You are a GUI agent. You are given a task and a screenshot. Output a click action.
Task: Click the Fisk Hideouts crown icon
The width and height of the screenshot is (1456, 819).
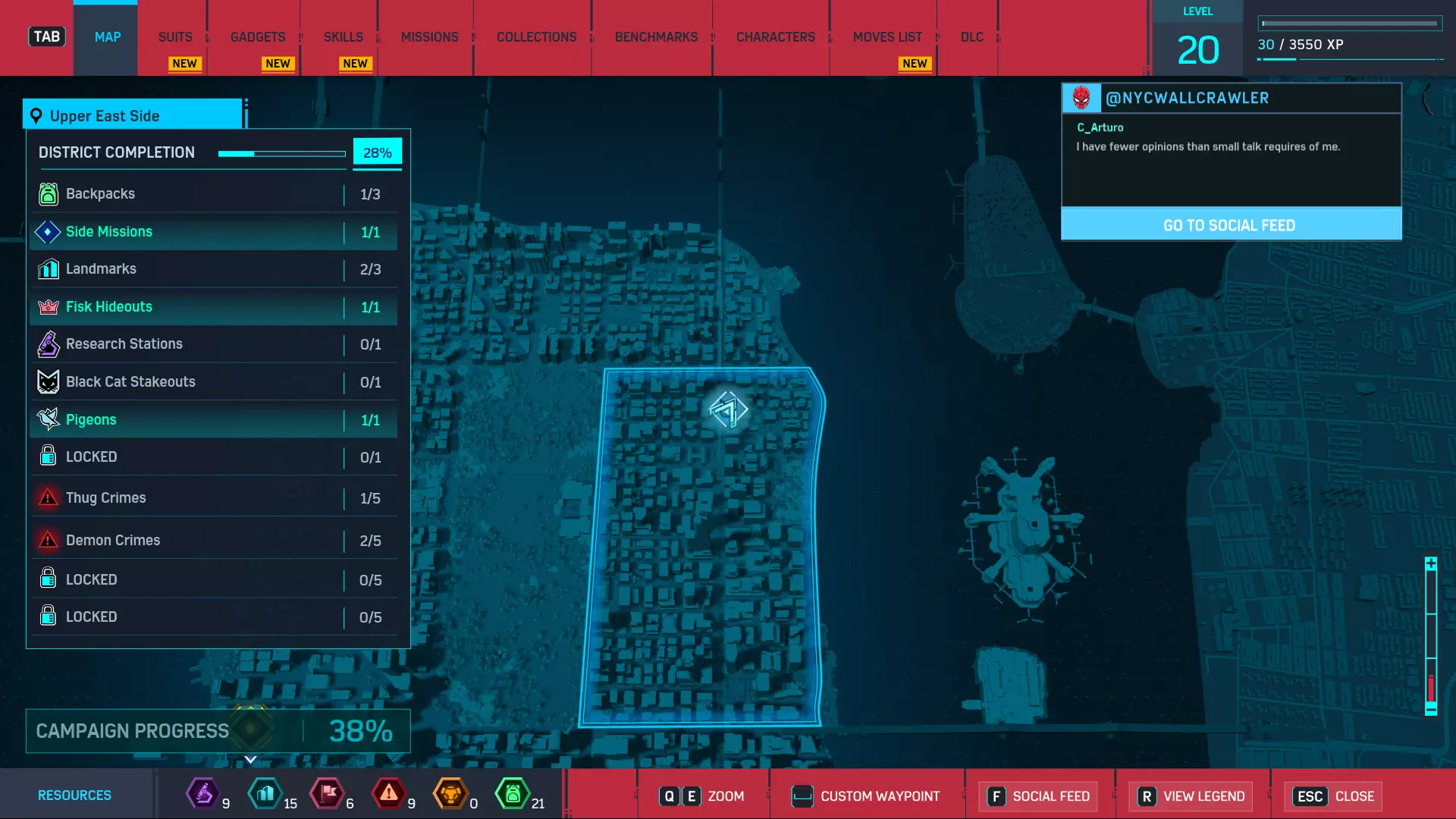tap(48, 307)
